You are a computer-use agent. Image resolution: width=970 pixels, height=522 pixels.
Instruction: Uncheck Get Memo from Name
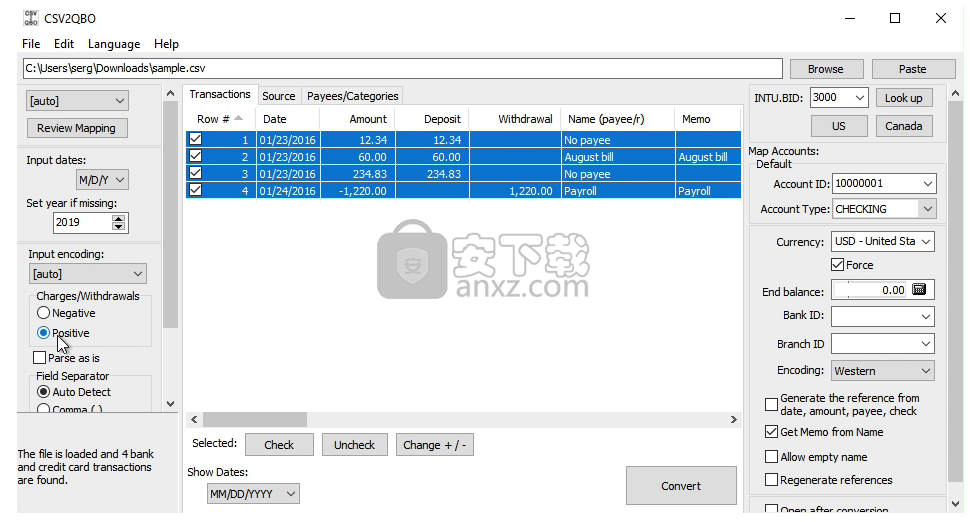[x=771, y=432]
